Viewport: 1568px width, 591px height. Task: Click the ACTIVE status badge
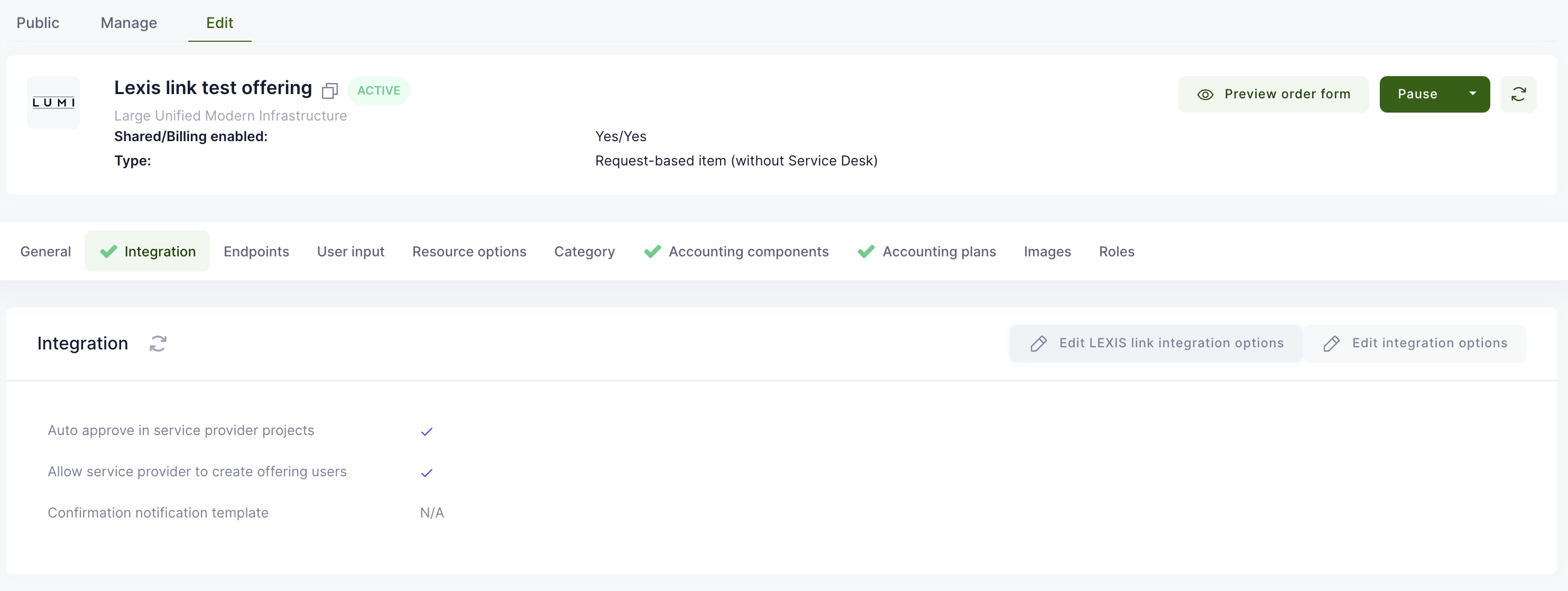pyautogui.click(x=378, y=91)
